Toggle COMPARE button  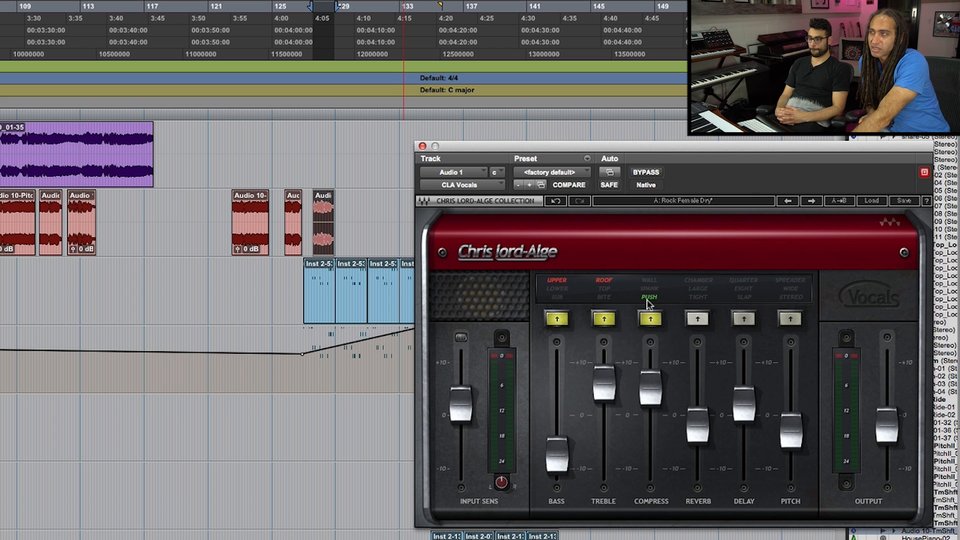(569, 185)
